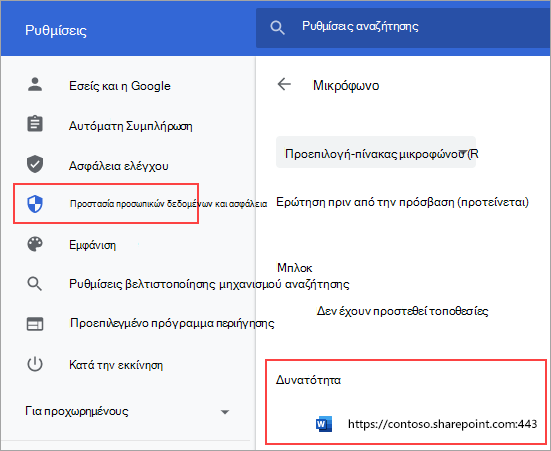Click the search magnifier icon in header

277,27
